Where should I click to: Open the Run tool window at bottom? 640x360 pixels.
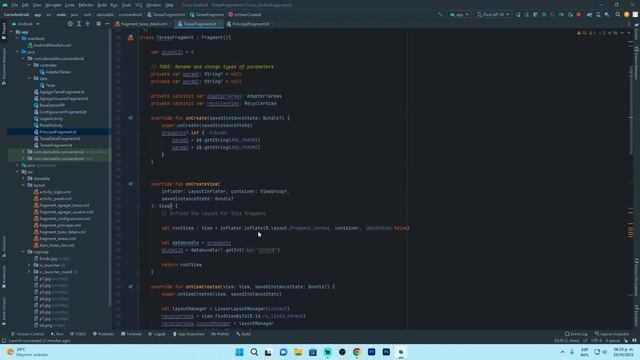point(57,334)
